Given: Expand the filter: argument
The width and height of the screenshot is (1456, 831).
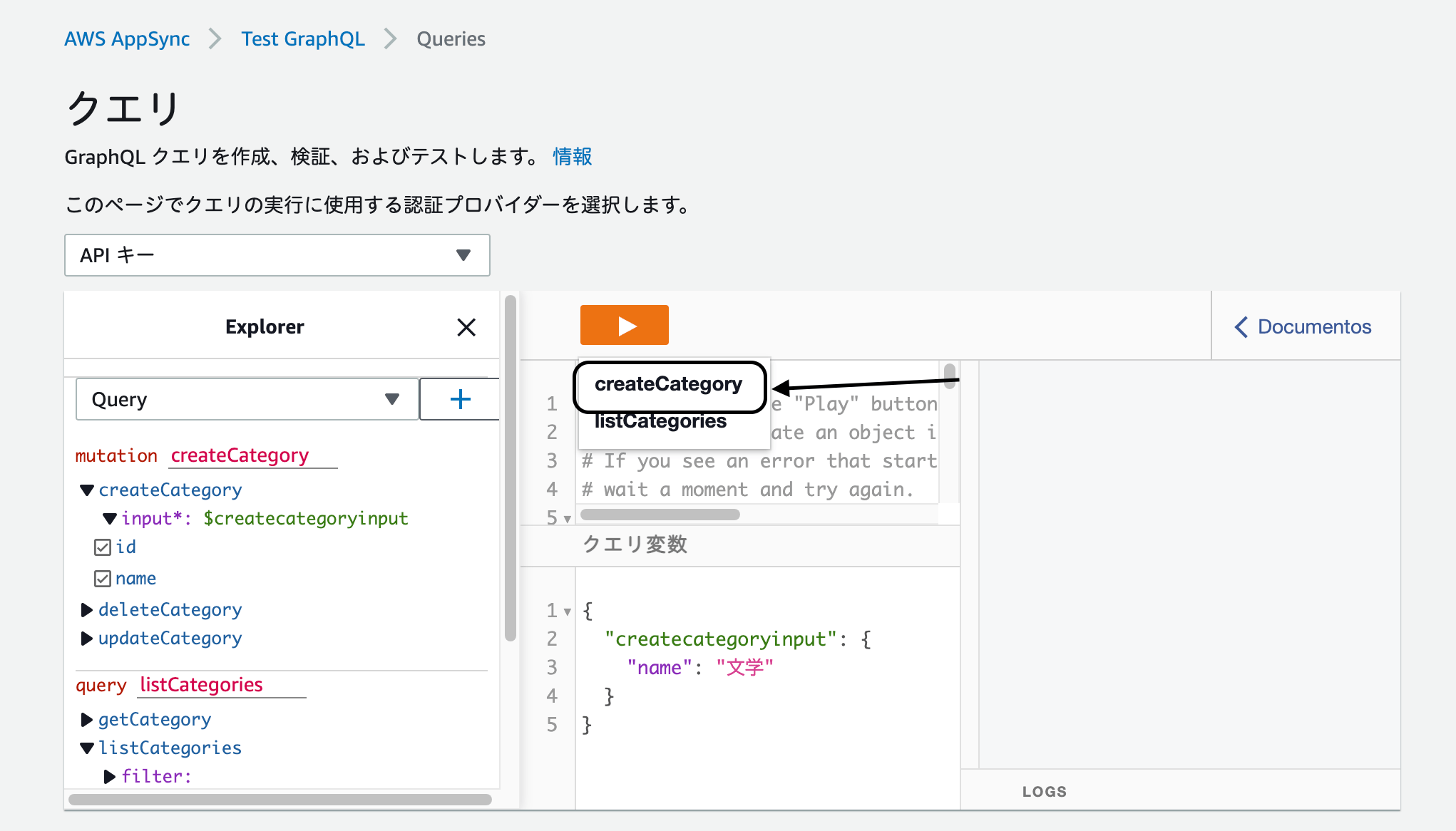Looking at the screenshot, I should coord(110,777).
